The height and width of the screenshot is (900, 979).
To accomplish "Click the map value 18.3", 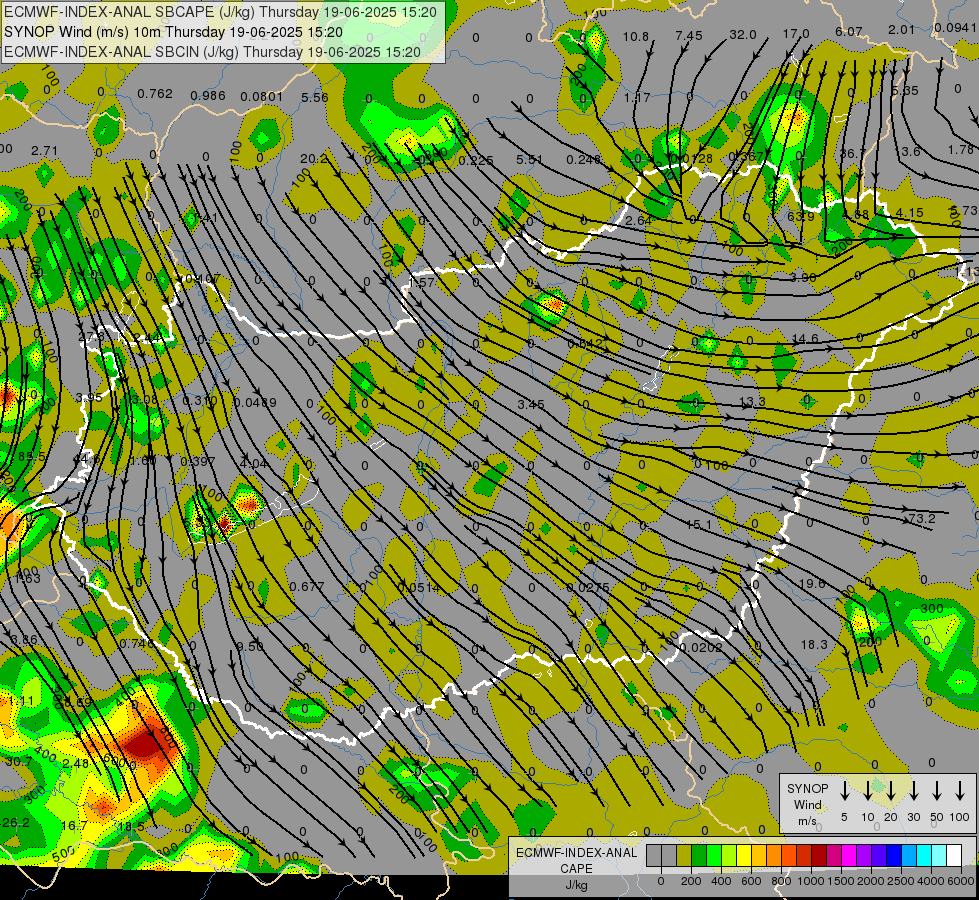I will click(x=814, y=645).
